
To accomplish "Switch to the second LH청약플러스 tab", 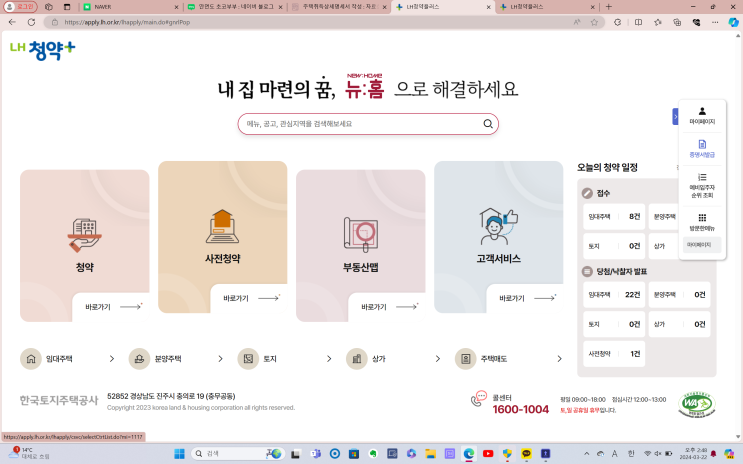I will click(547, 7).
